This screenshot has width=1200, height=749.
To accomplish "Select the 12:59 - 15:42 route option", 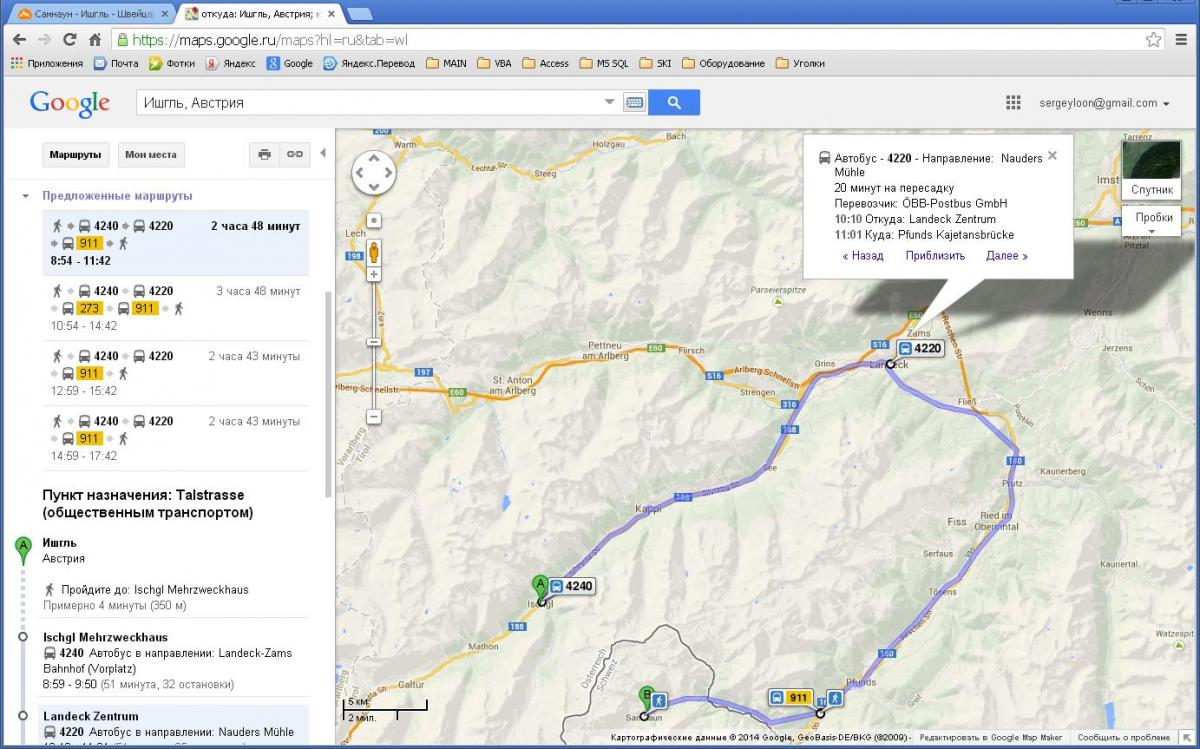I will (x=175, y=373).
